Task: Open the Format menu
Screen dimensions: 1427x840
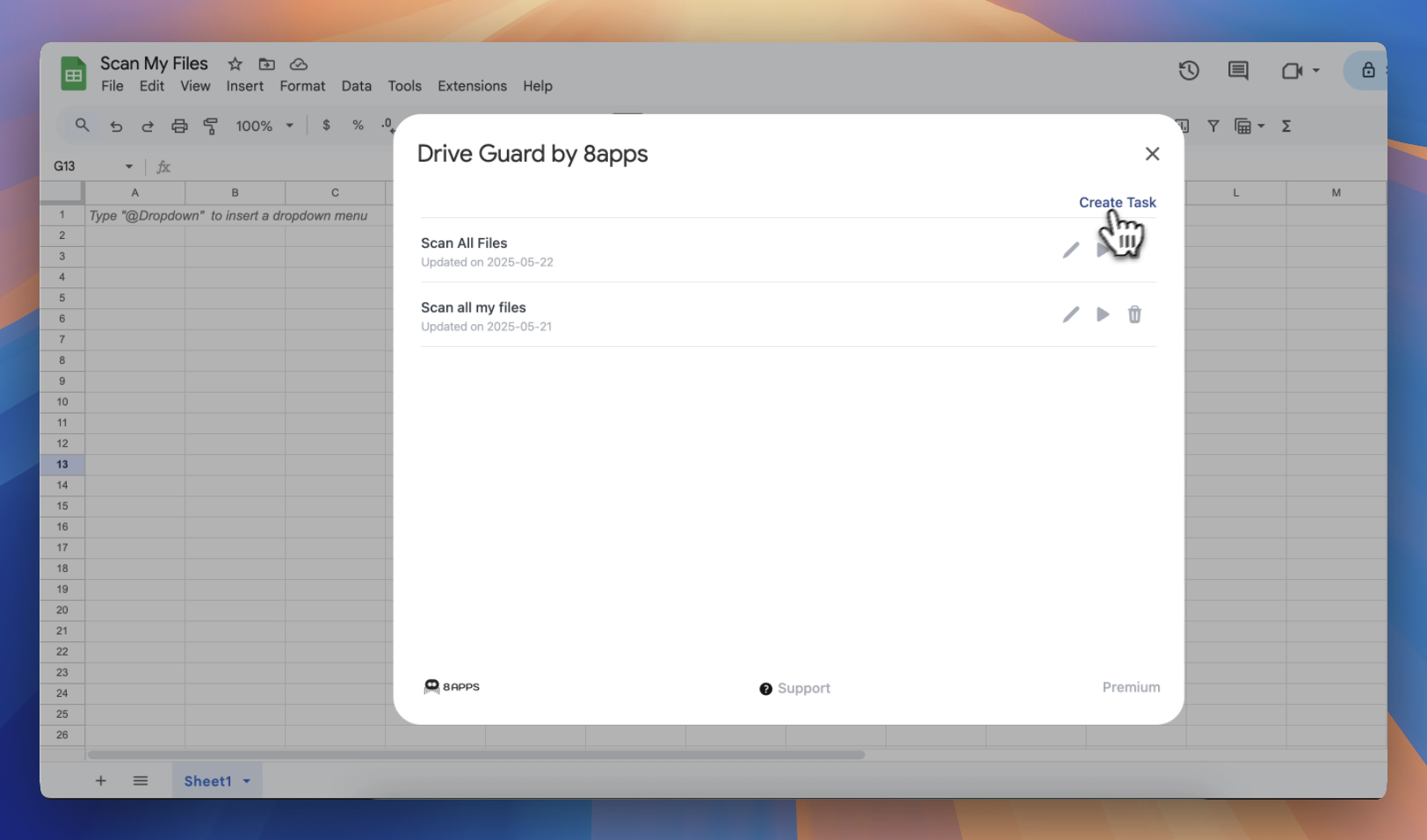Action: (302, 86)
